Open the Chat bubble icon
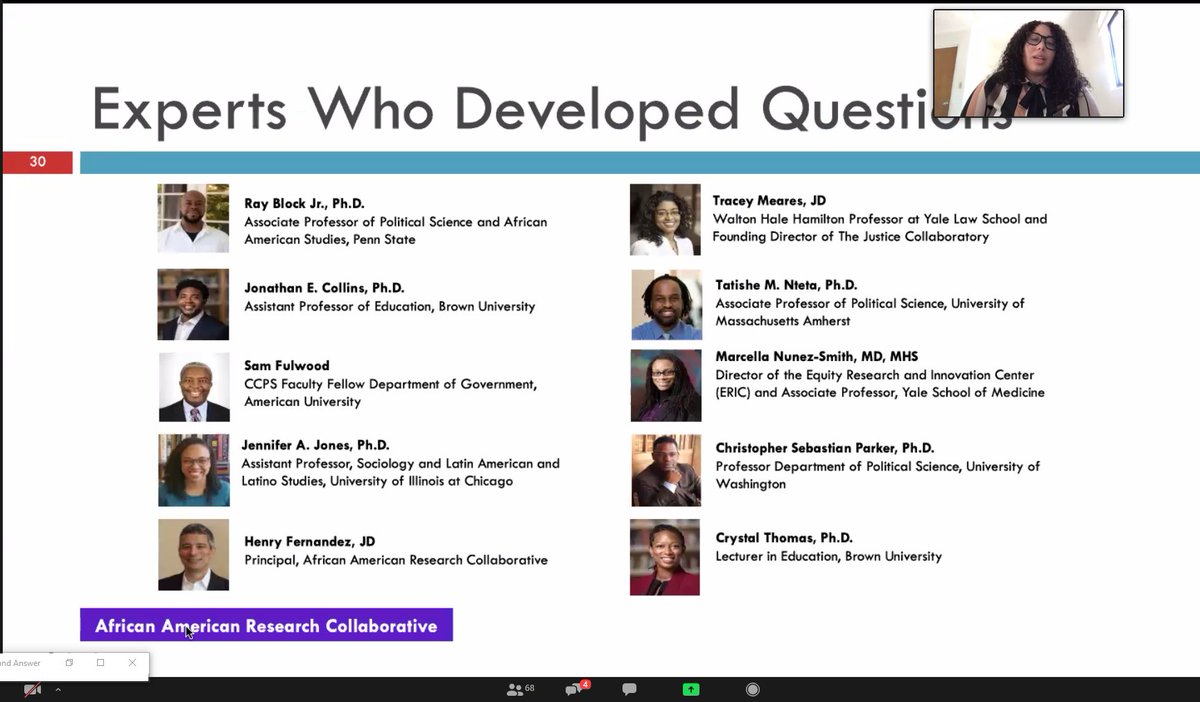This screenshot has height=702, width=1200. tap(629, 689)
